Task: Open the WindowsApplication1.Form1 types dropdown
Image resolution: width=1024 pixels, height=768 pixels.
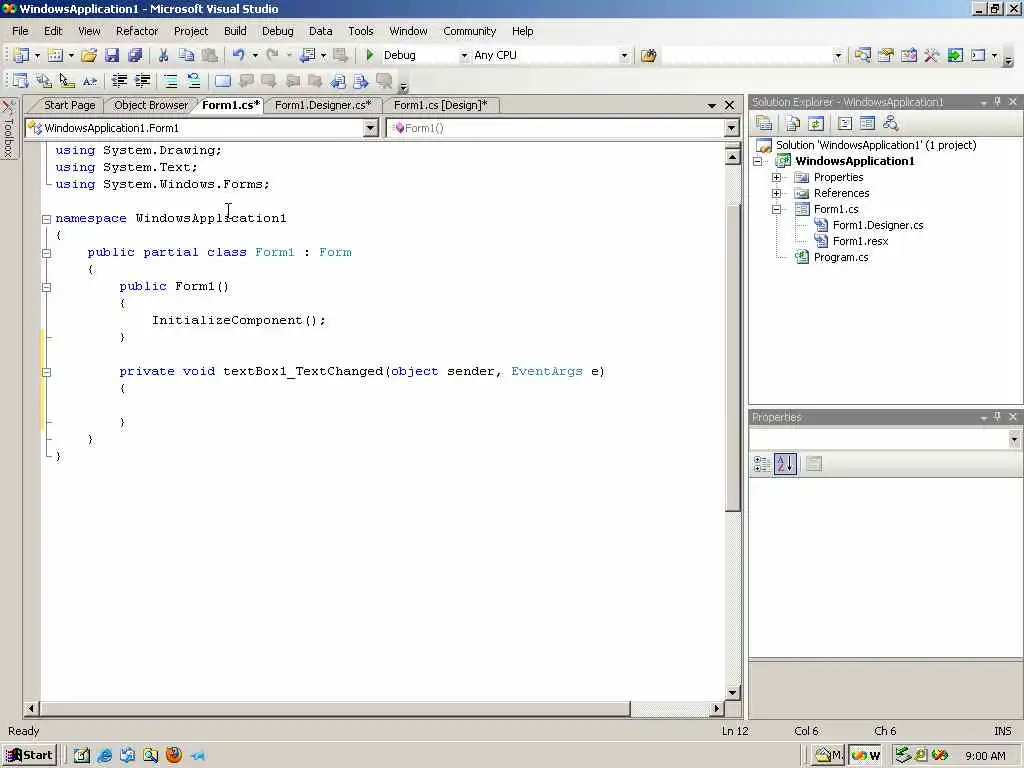Action: [370, 128]
